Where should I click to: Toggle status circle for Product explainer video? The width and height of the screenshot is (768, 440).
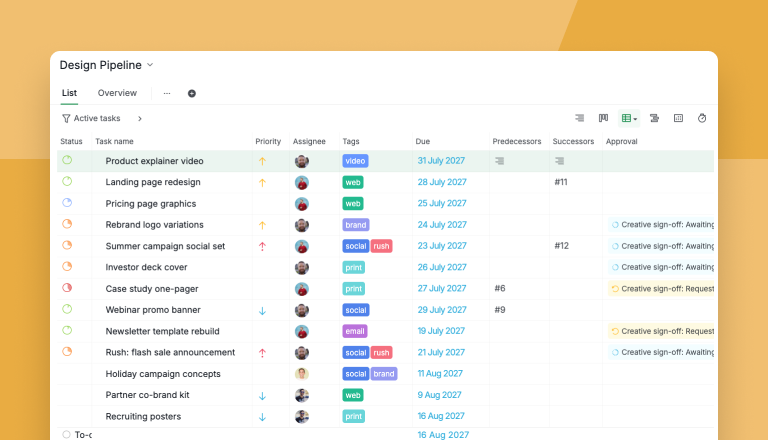[67, 160]
